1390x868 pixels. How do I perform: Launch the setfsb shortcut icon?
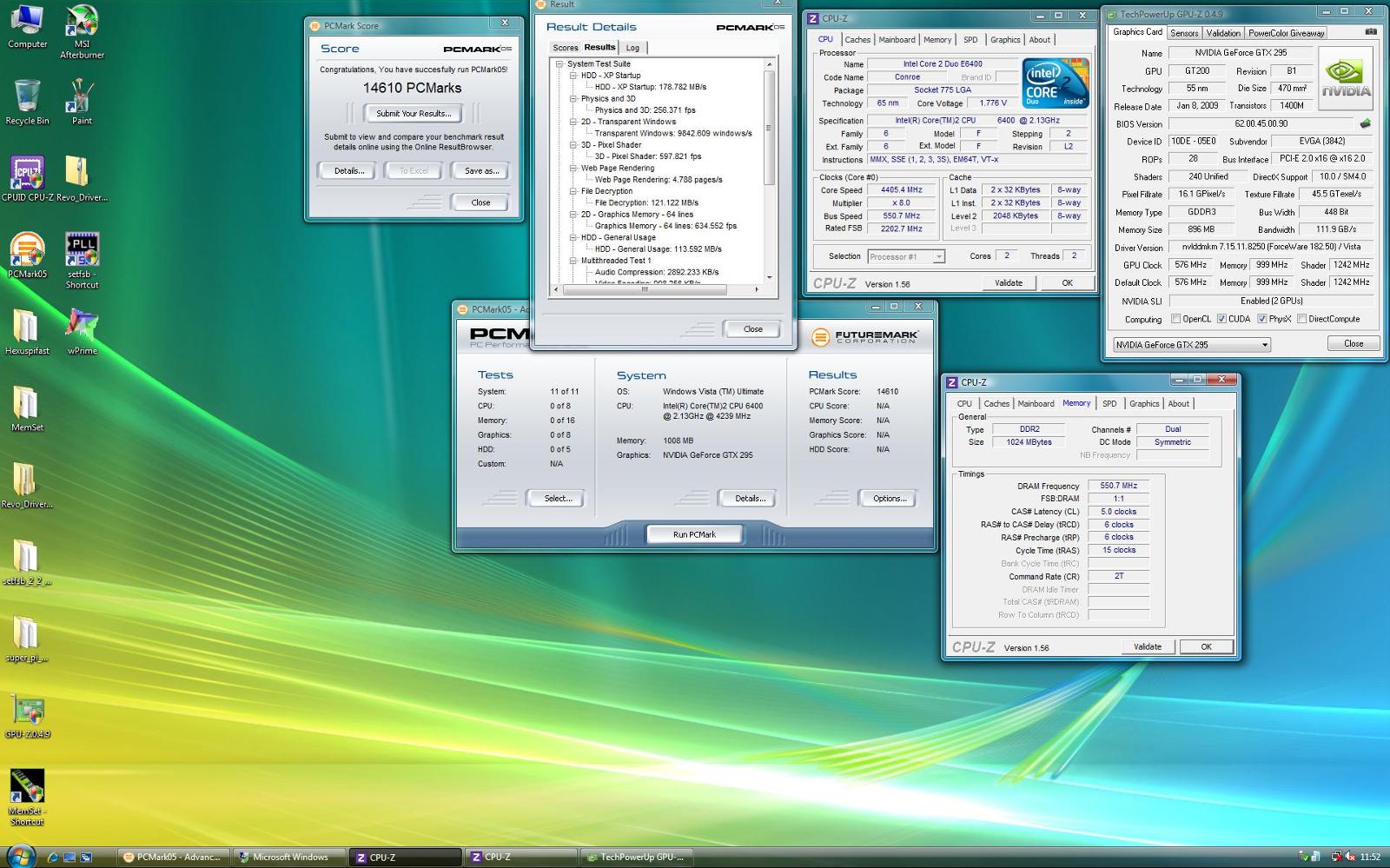[82, 261]
